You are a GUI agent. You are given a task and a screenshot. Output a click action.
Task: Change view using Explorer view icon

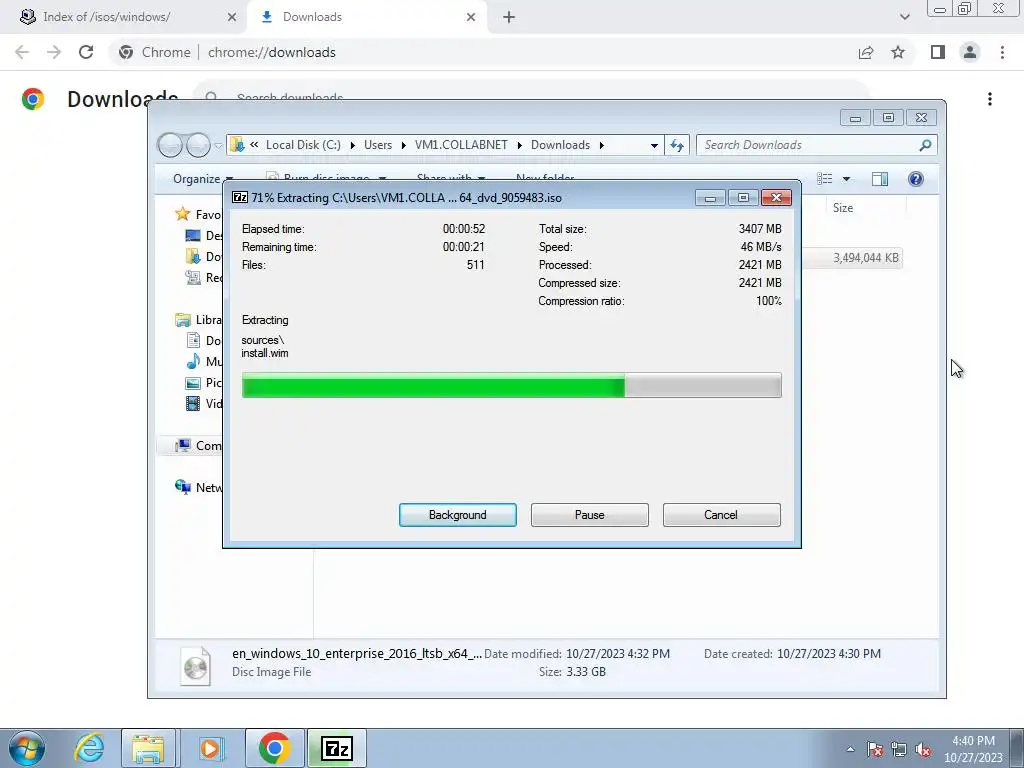coord(825,179)
